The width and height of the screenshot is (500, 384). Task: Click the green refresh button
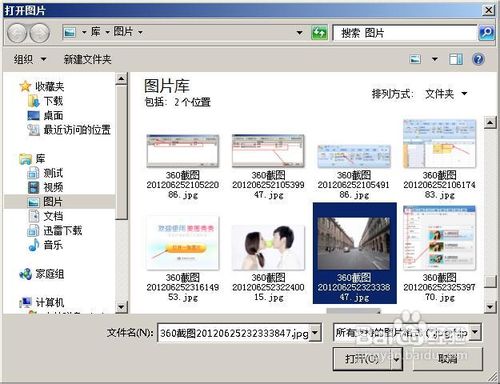[319, 33]
